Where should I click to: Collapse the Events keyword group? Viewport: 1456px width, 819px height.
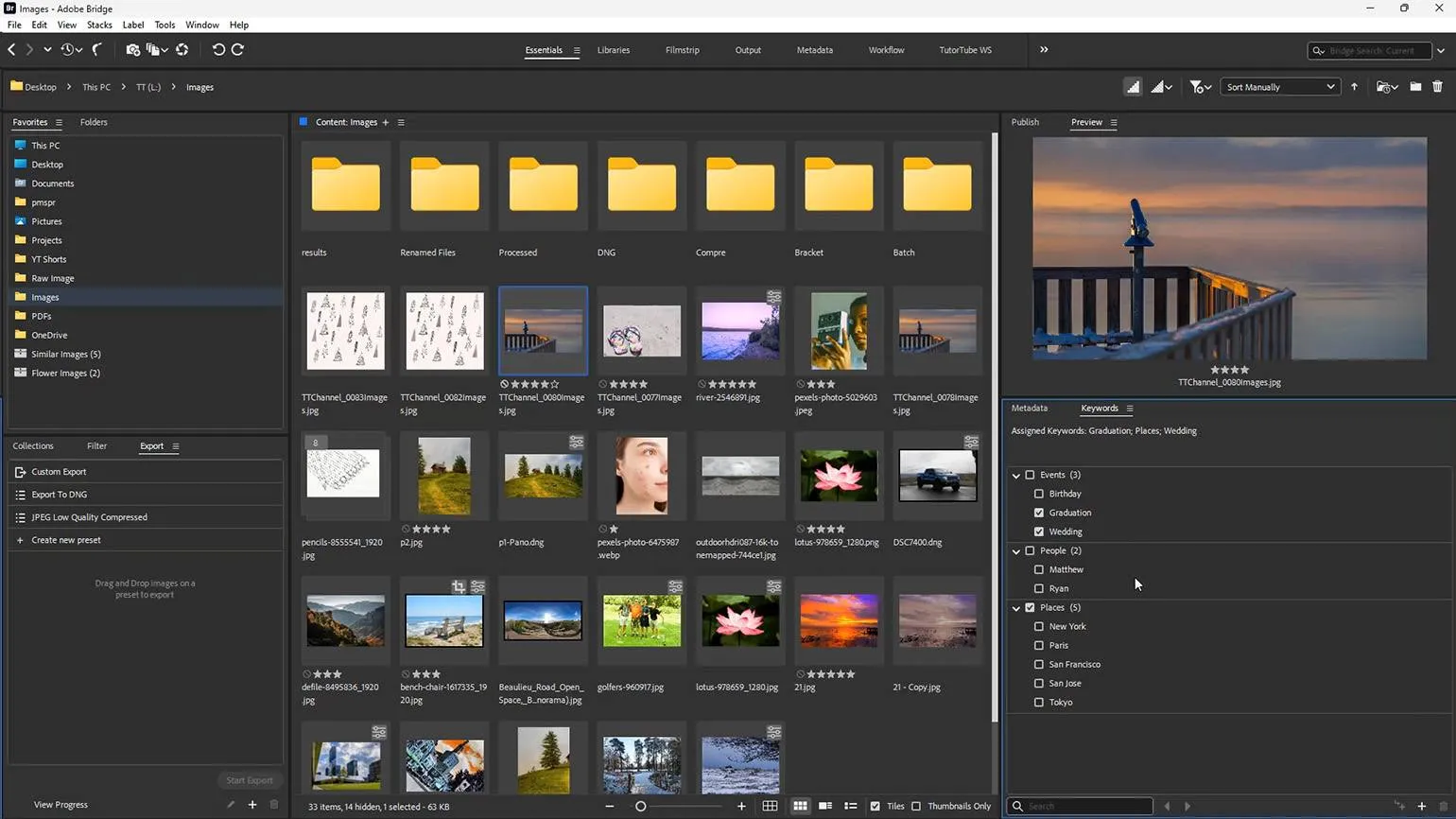pos(1016,475)
